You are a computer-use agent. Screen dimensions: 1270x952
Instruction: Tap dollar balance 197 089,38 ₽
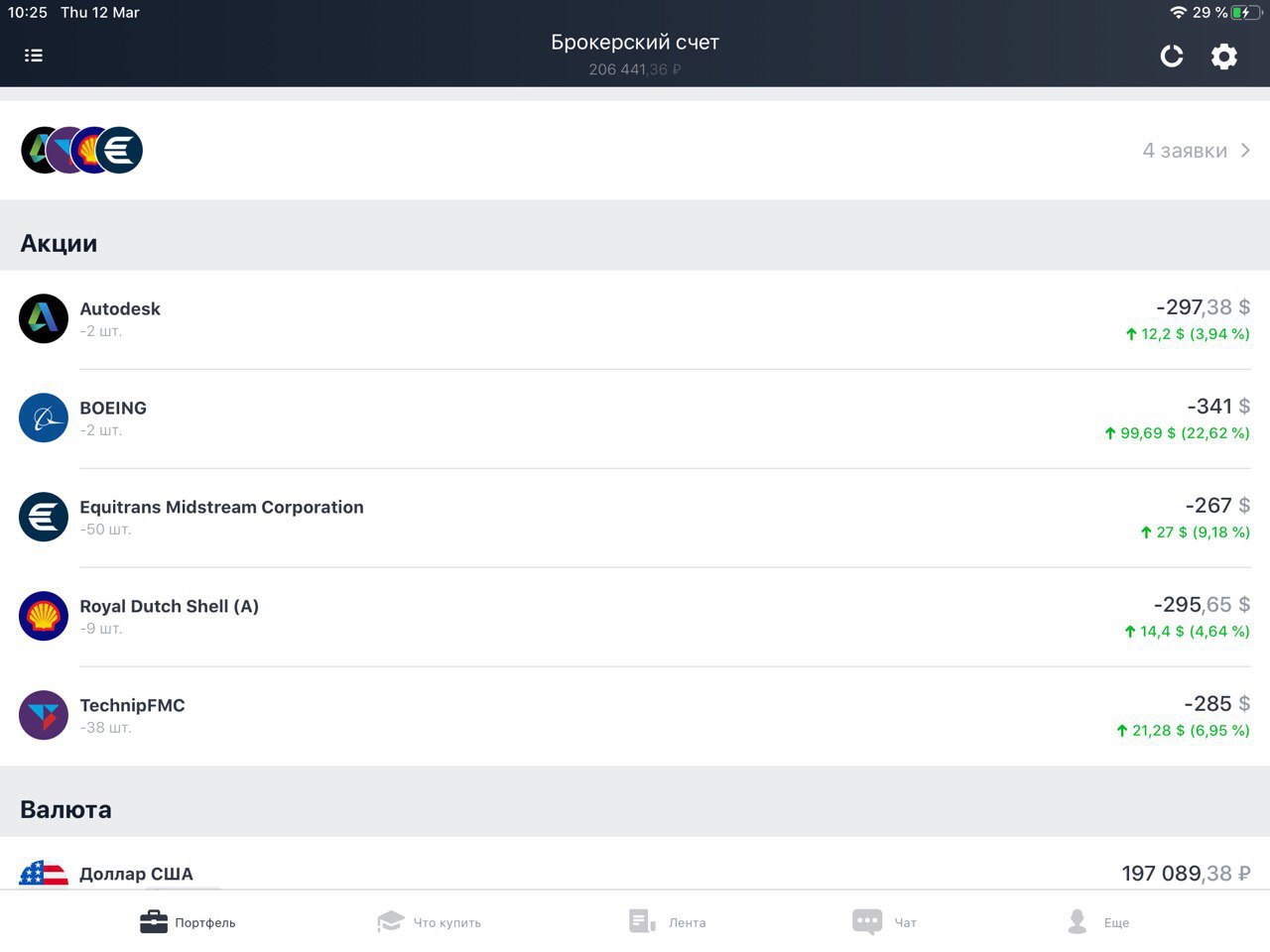click(x=1186, y=874)
